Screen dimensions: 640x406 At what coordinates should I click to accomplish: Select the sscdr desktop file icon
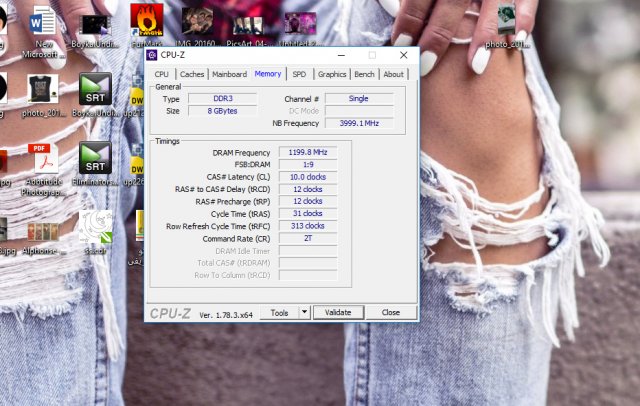point(96,227)
